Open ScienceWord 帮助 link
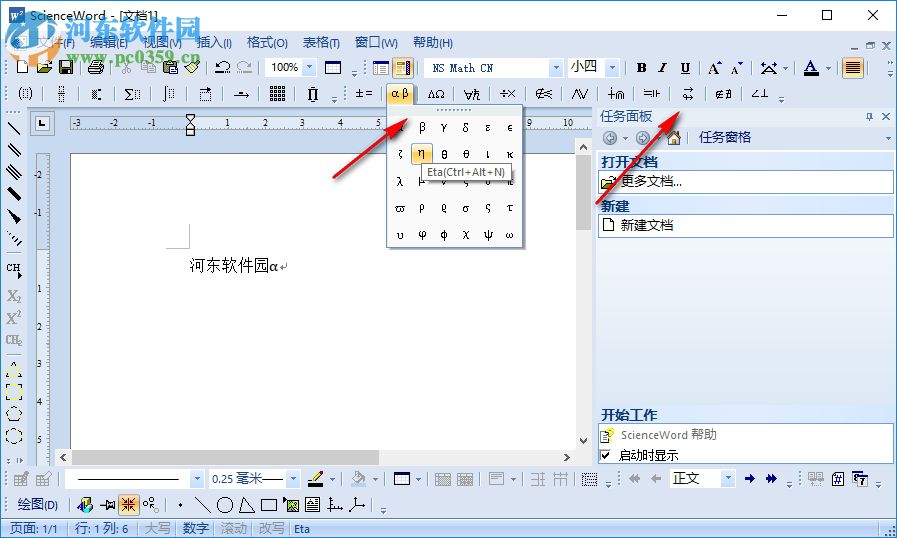This screenshot has width=897, height=538. coord(668,435)
